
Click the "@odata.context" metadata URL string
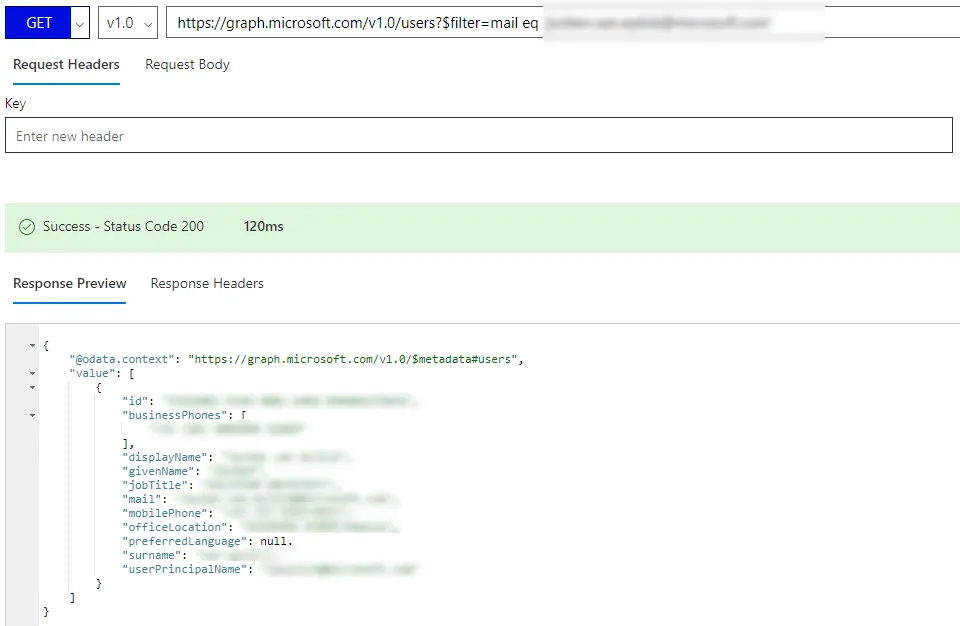click(x=353, y=359)
